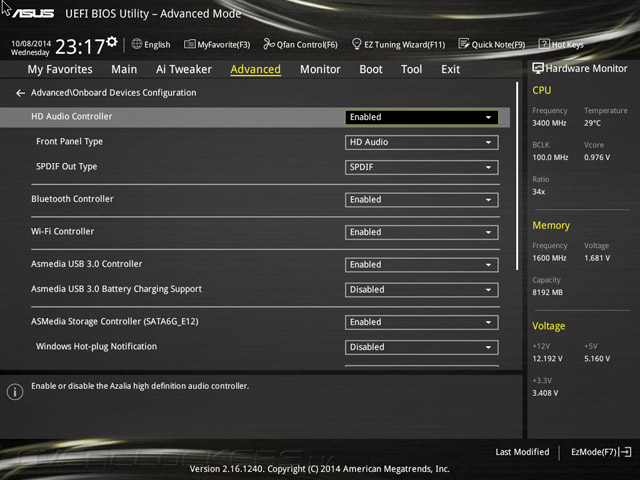Open Asmedia USB 3.0 Battery Charging Support dropdown

[421, 290]
